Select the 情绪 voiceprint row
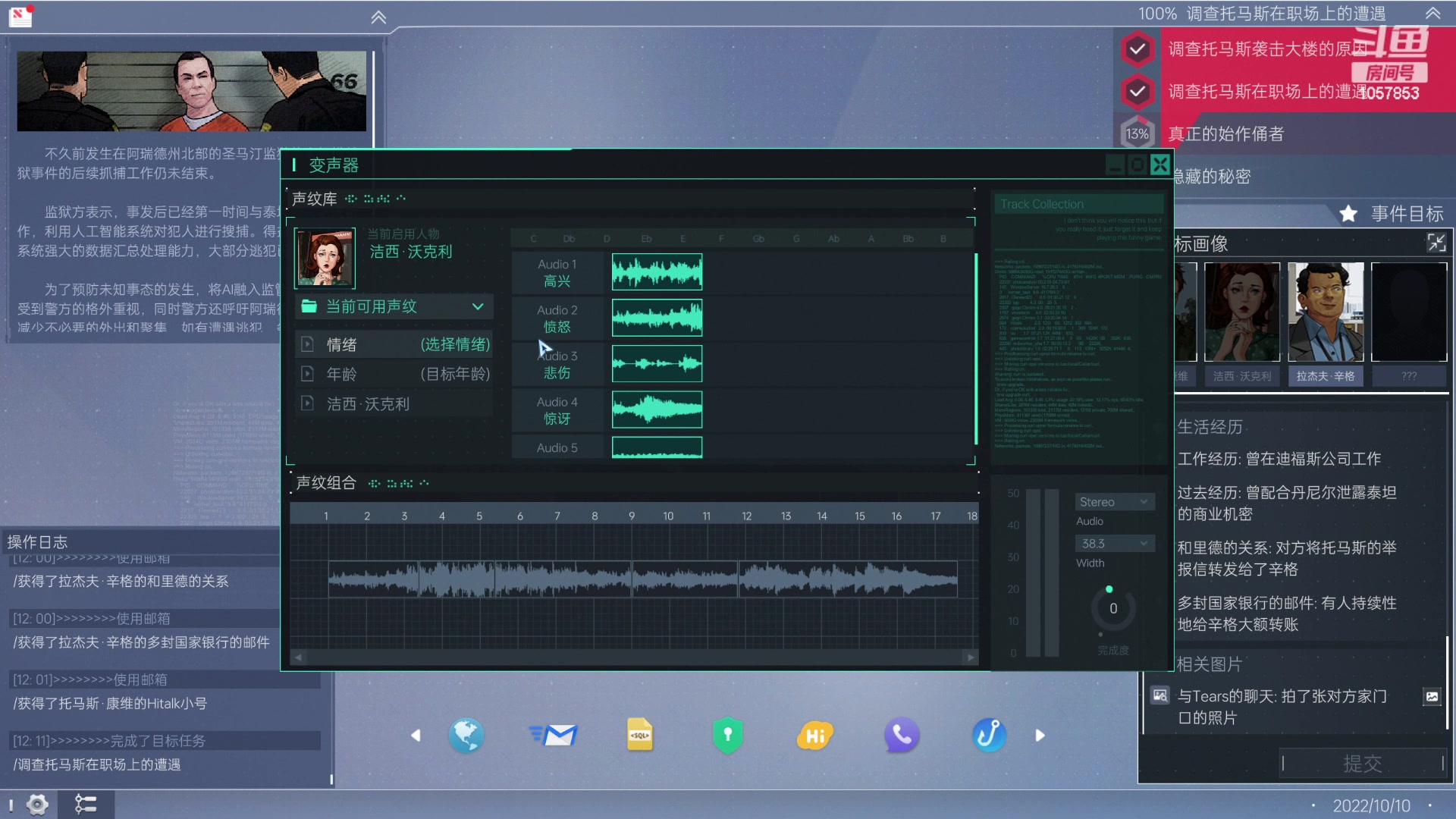 394,344
